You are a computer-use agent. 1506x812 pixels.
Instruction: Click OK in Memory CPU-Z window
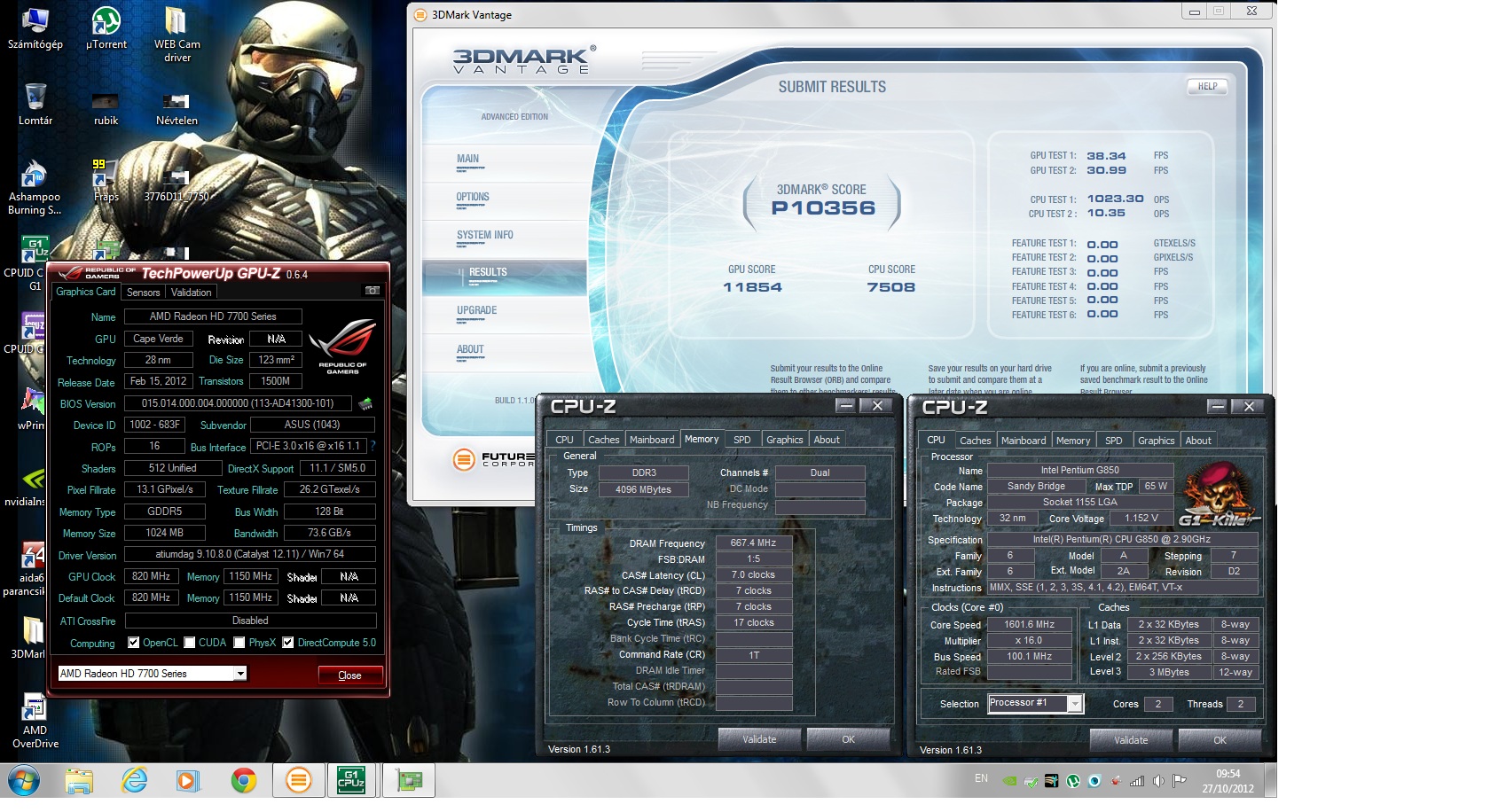pyautogui.click(x=849, y=739)
